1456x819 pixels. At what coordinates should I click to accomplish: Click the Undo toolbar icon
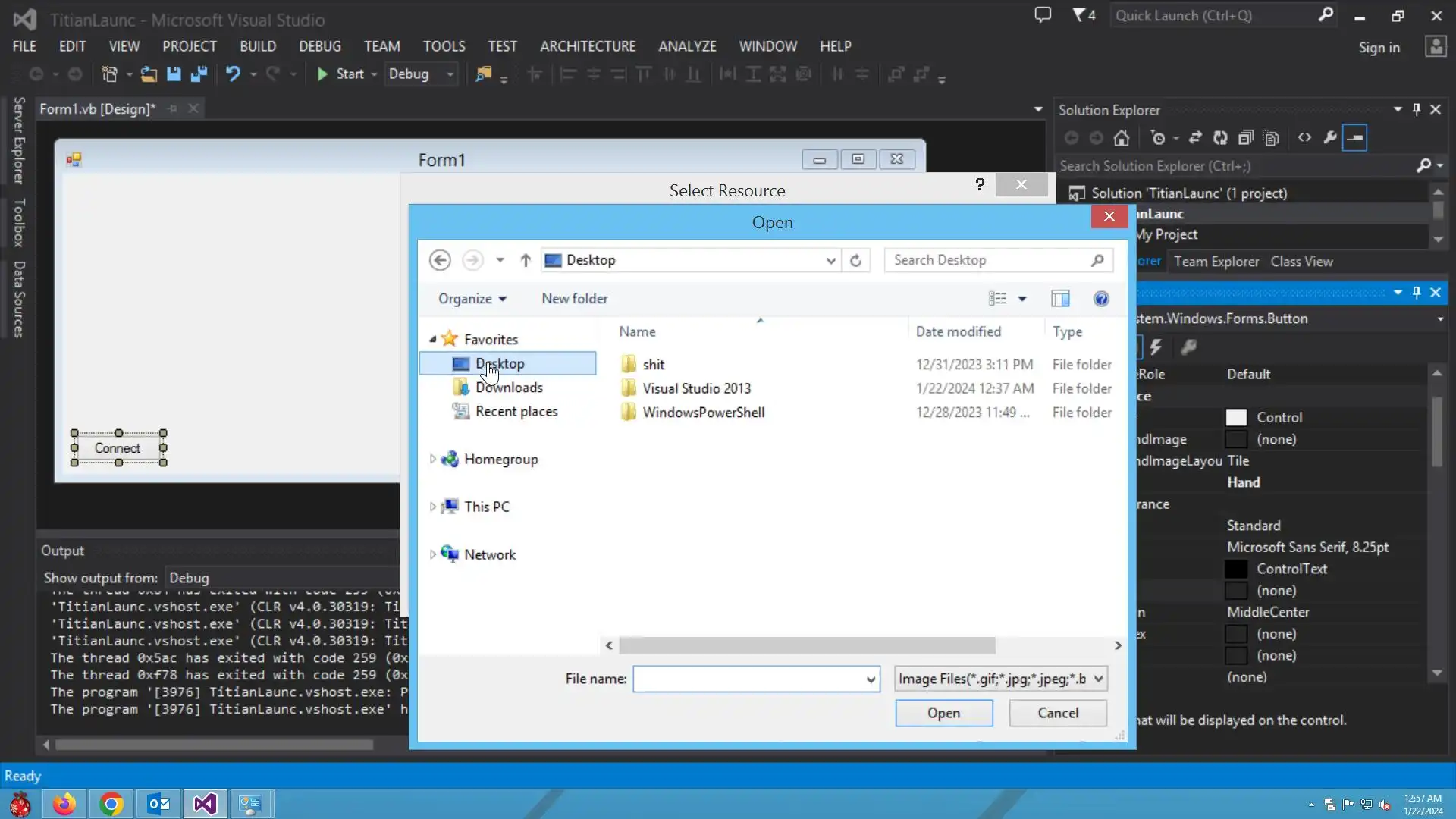(233, 74)
